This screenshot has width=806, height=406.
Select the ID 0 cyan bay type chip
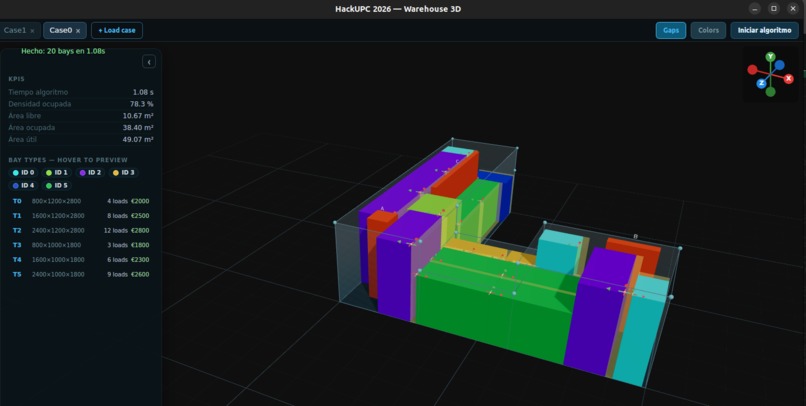click(23, 173)
